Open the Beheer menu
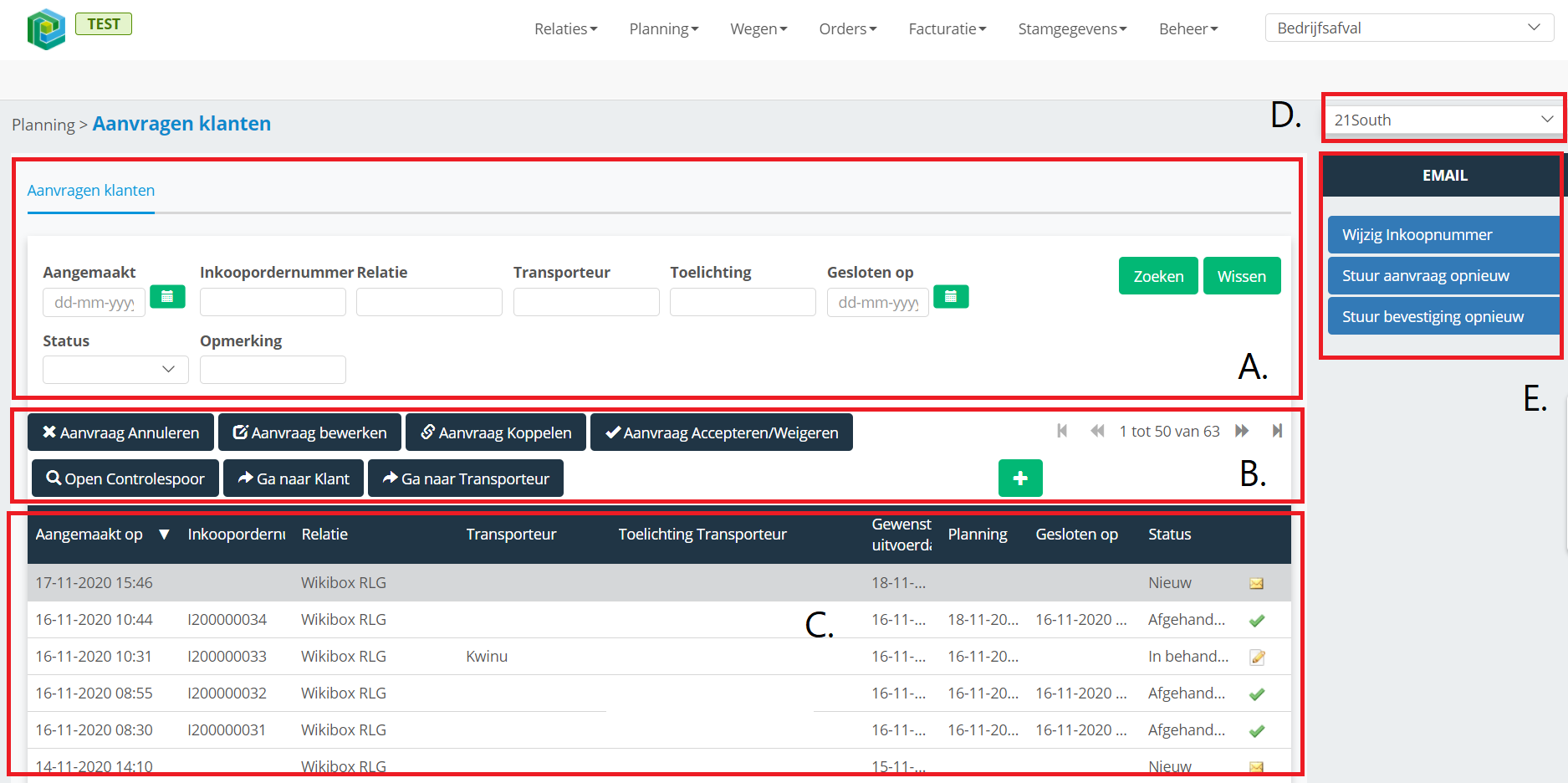 [x=1188, y=29]
